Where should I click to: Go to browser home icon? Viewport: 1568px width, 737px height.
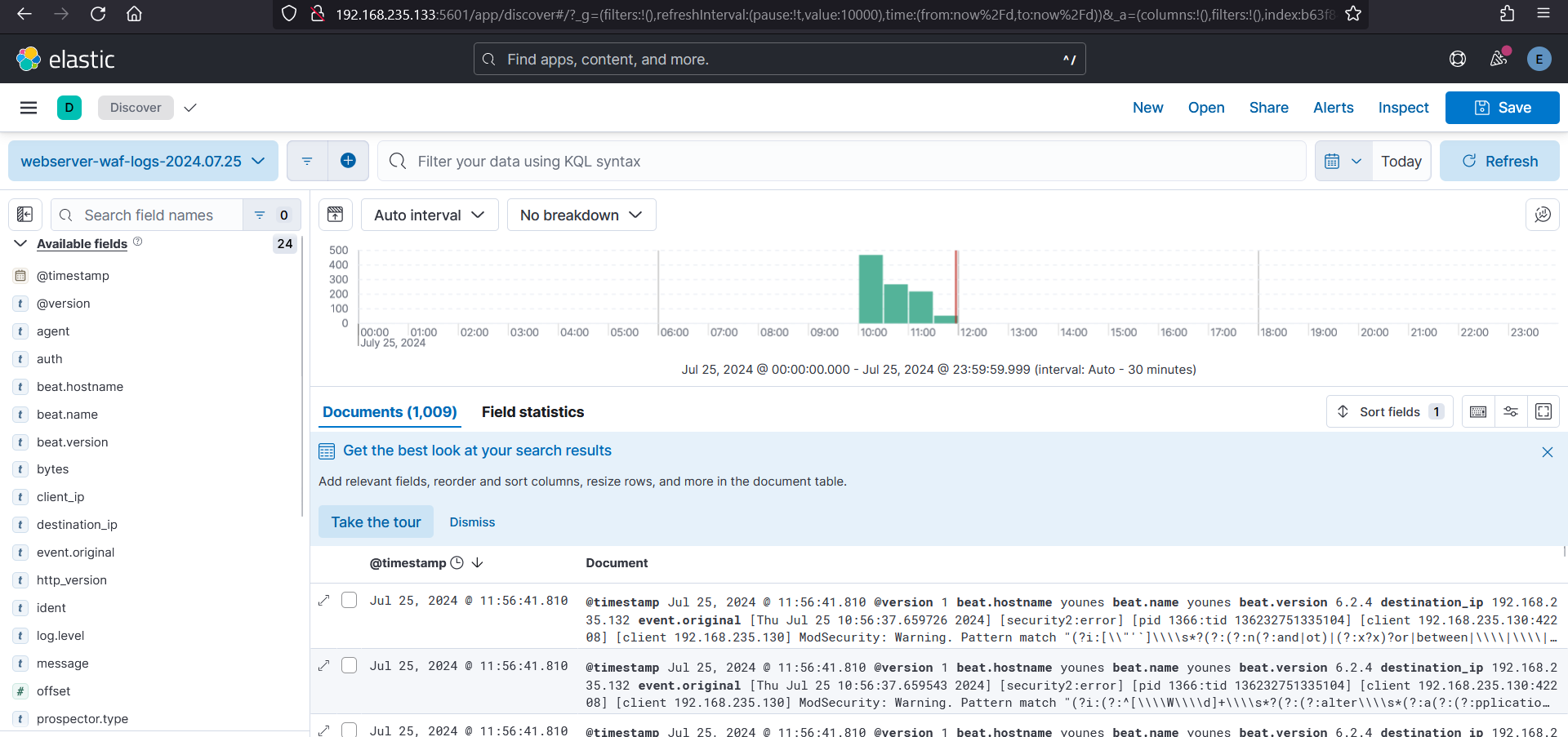135,14
